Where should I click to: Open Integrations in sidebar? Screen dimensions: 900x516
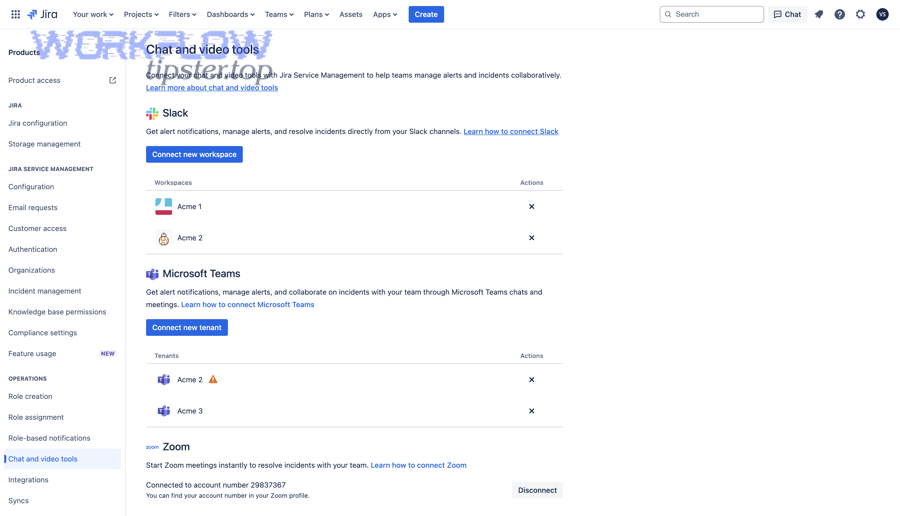(28, 480)
